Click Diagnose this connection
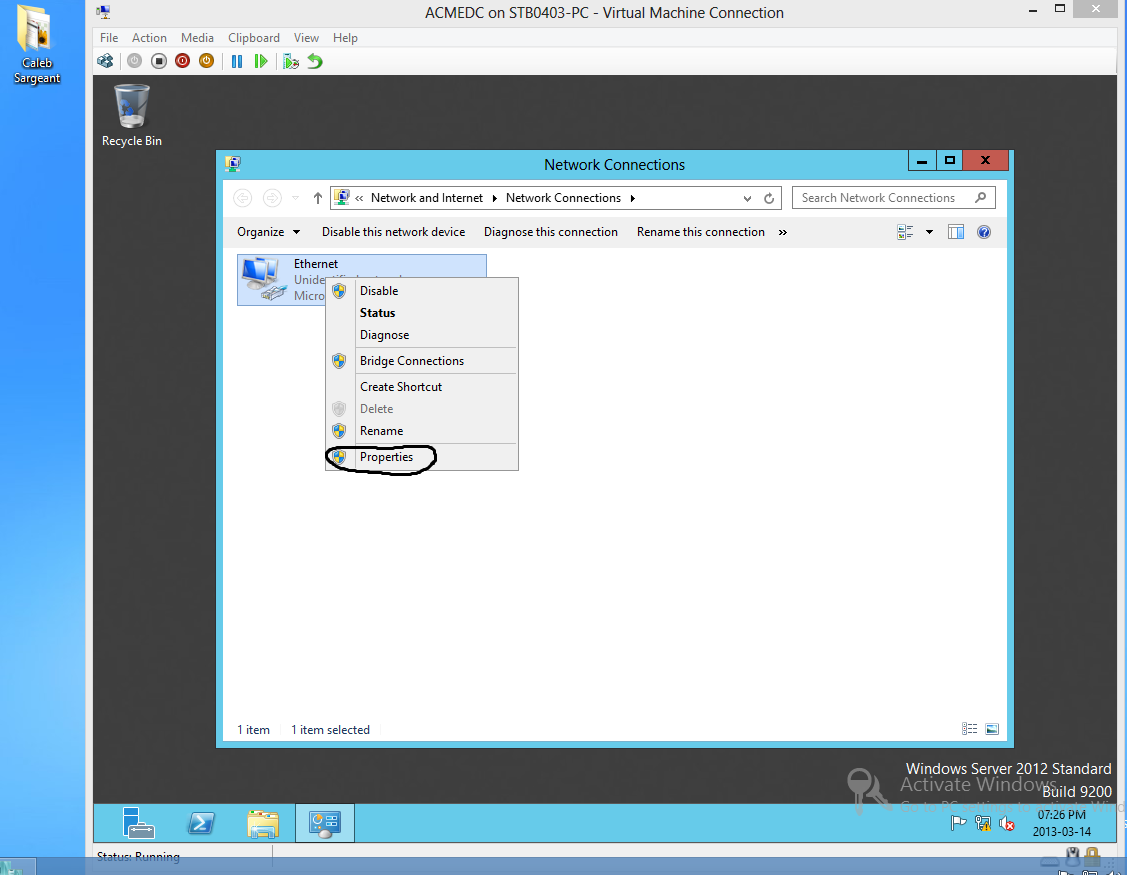The height and width of the screenshot is (875, 1127). click(551, 232)
